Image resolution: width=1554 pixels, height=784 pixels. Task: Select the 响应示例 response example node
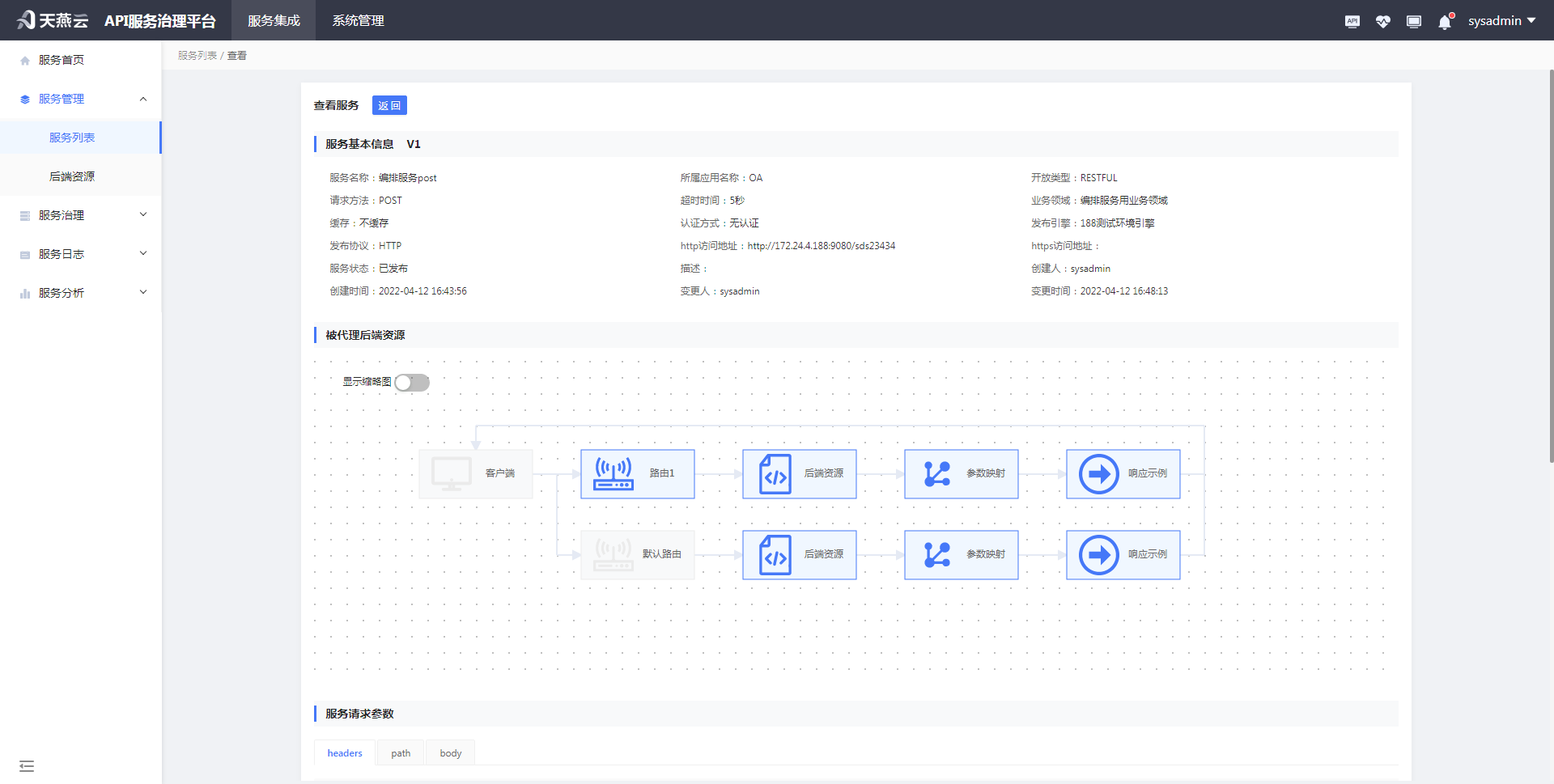pos(1123,473)
